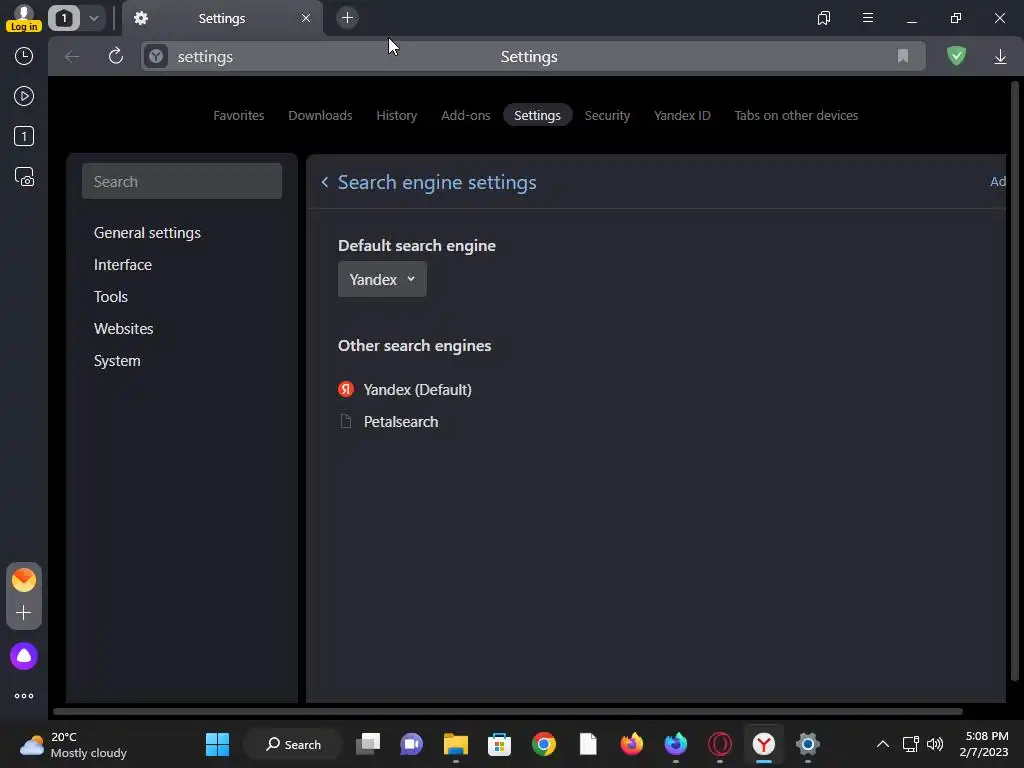Click the Log in profile icon
Viewport: 1024px width, 768px height.
click(x=24, y=18)
